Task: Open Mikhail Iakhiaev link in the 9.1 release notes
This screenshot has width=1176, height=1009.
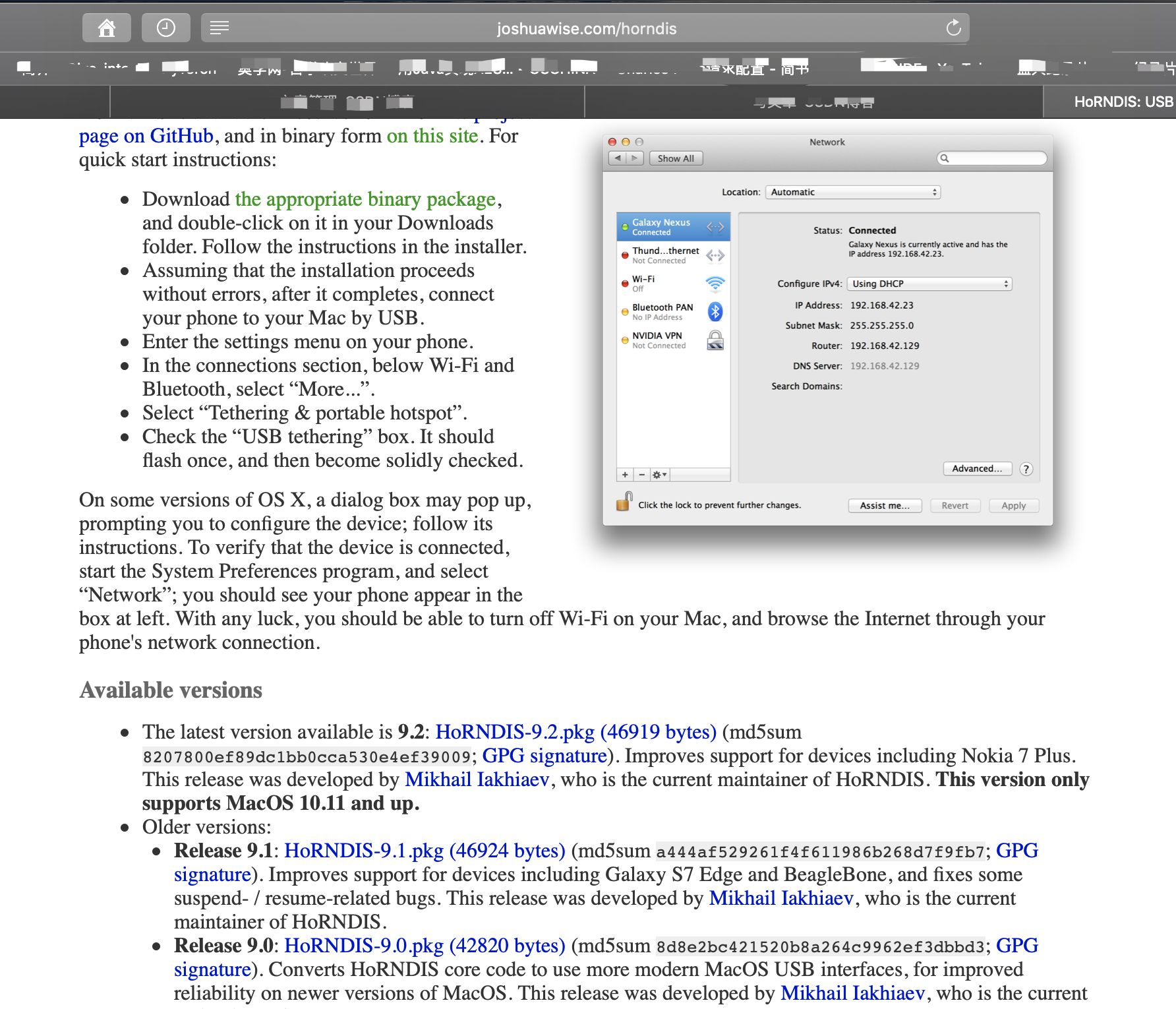Action: click(781, 898)
